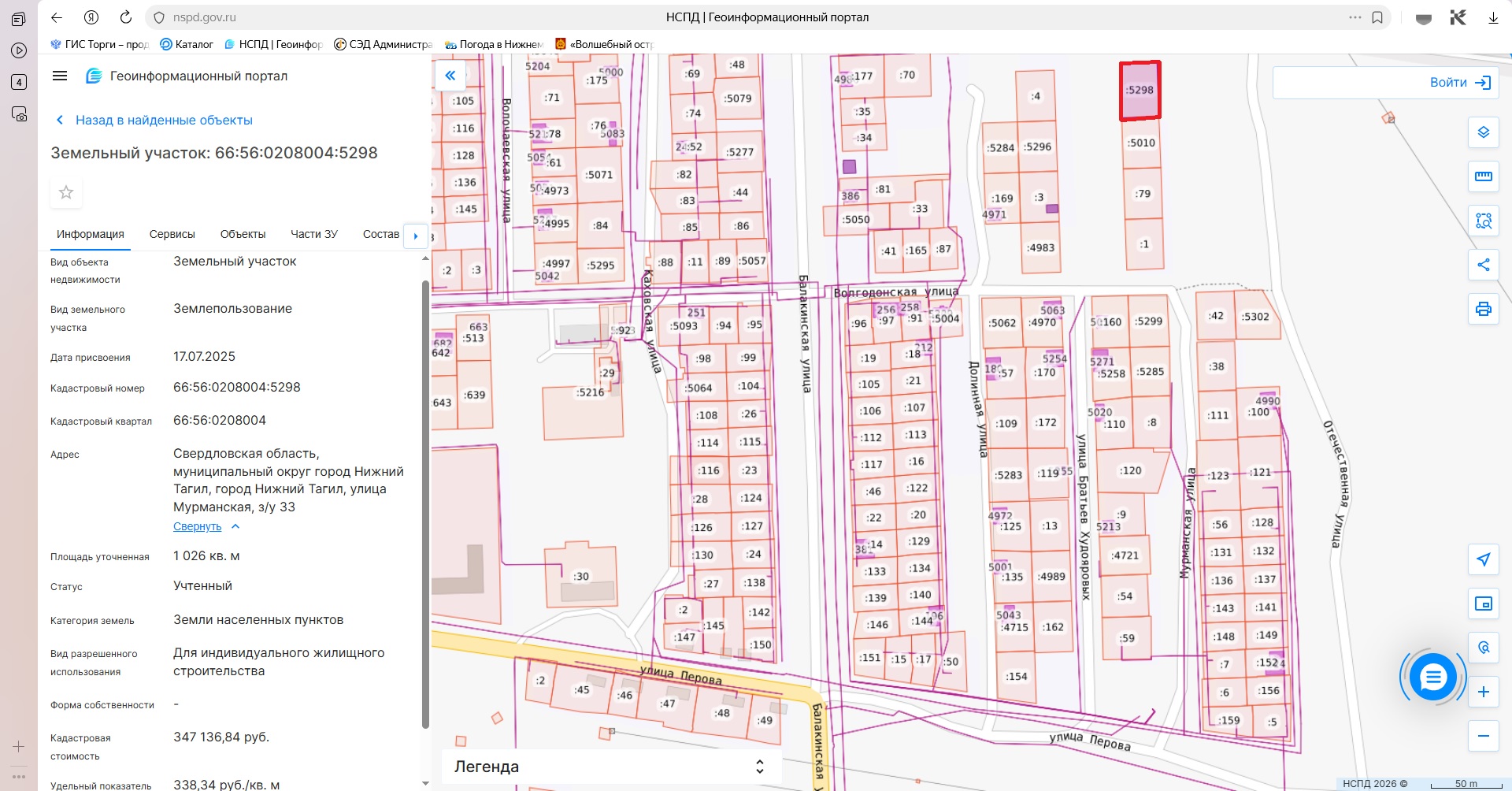1512x791 pixels.
Task: Zoom in with the plus button
Action: pyautogui.click(x=1483, y=692)
